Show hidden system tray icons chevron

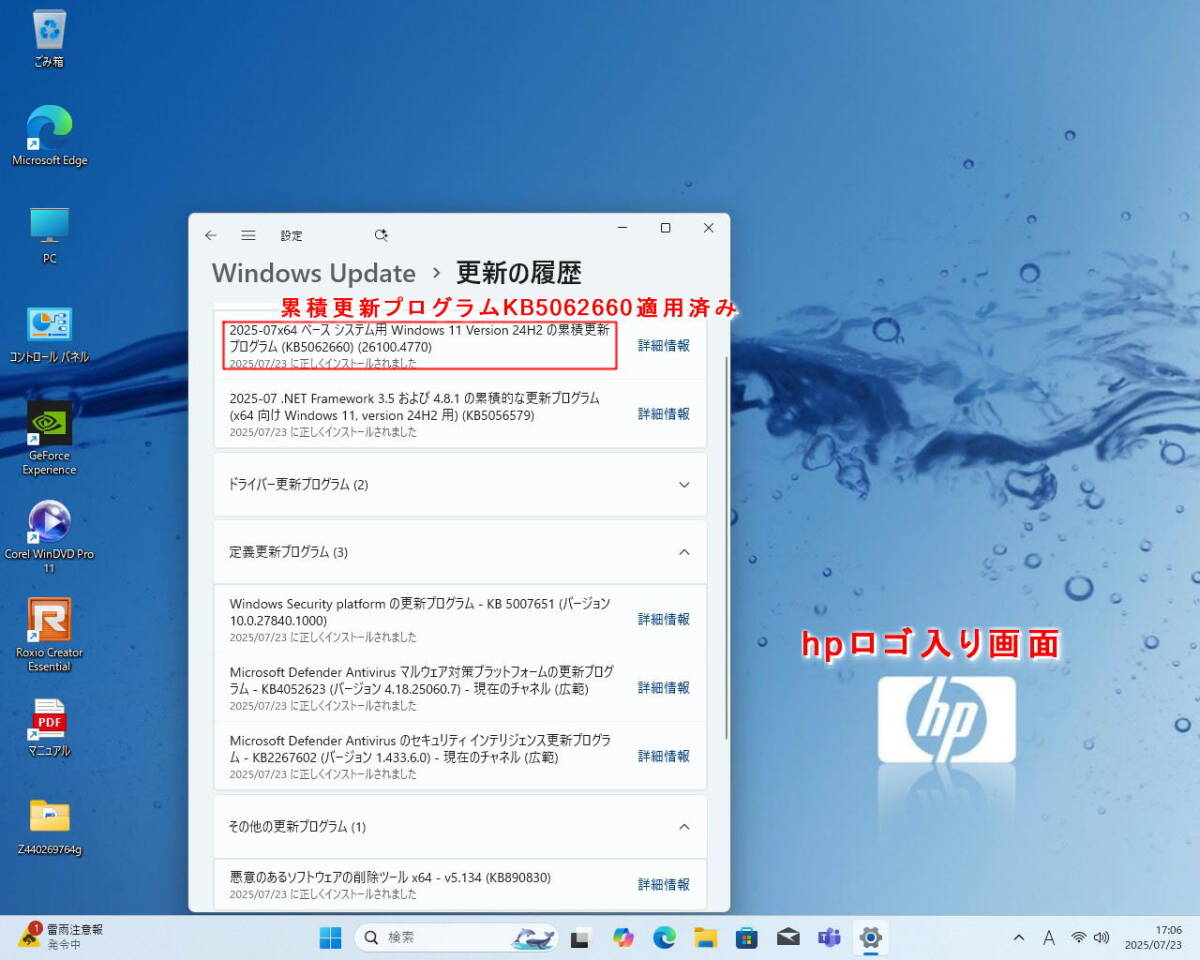coord(1019,937)
